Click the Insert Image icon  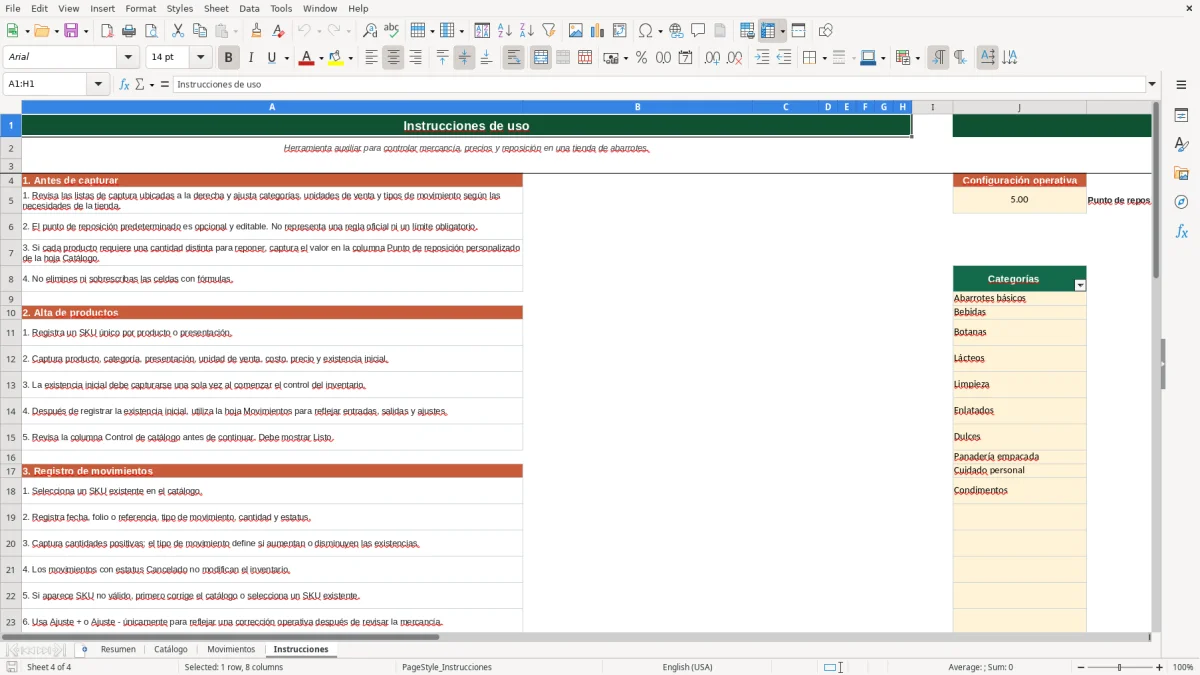[576, 31]
